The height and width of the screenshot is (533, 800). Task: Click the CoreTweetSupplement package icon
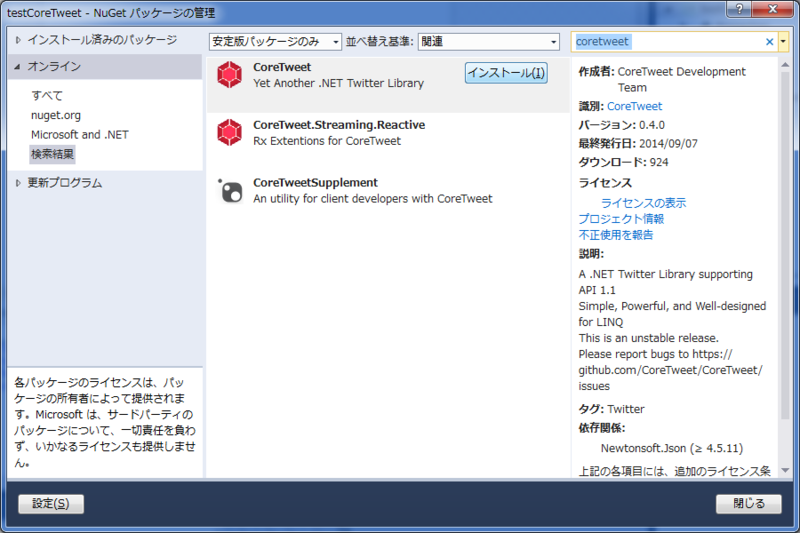(x=231, y=191)
